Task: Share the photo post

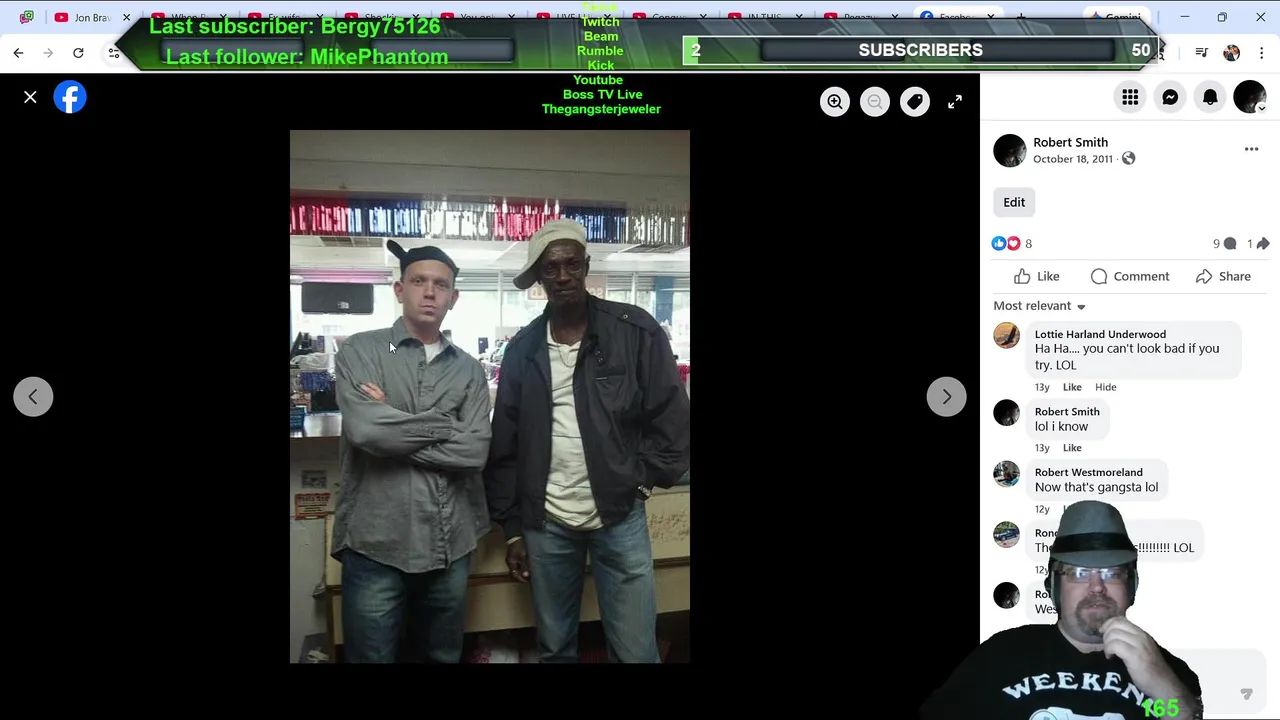Action: pos(1223,276)
